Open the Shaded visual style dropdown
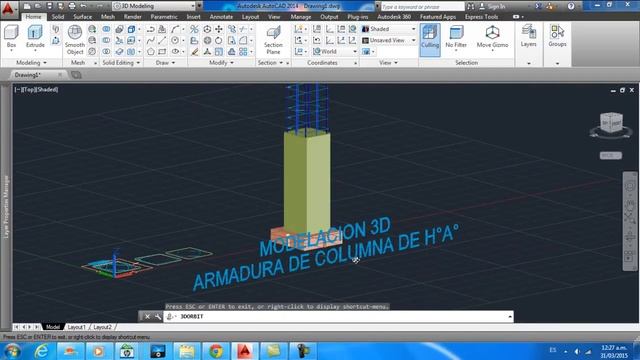This screenshot has width=640, height=360. (x=389, y=29)
